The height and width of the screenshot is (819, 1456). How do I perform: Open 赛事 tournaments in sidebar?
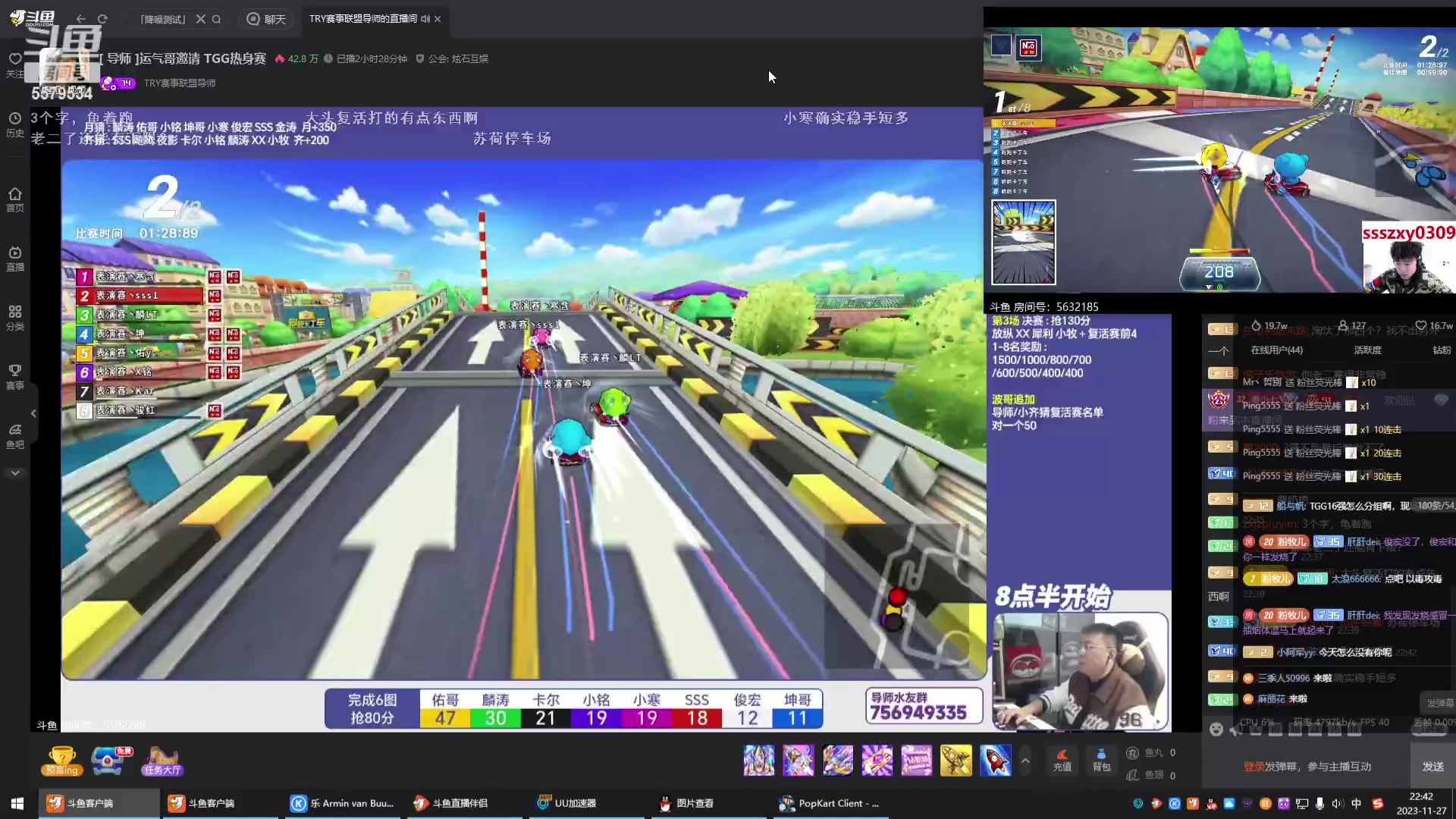[15, 377]
